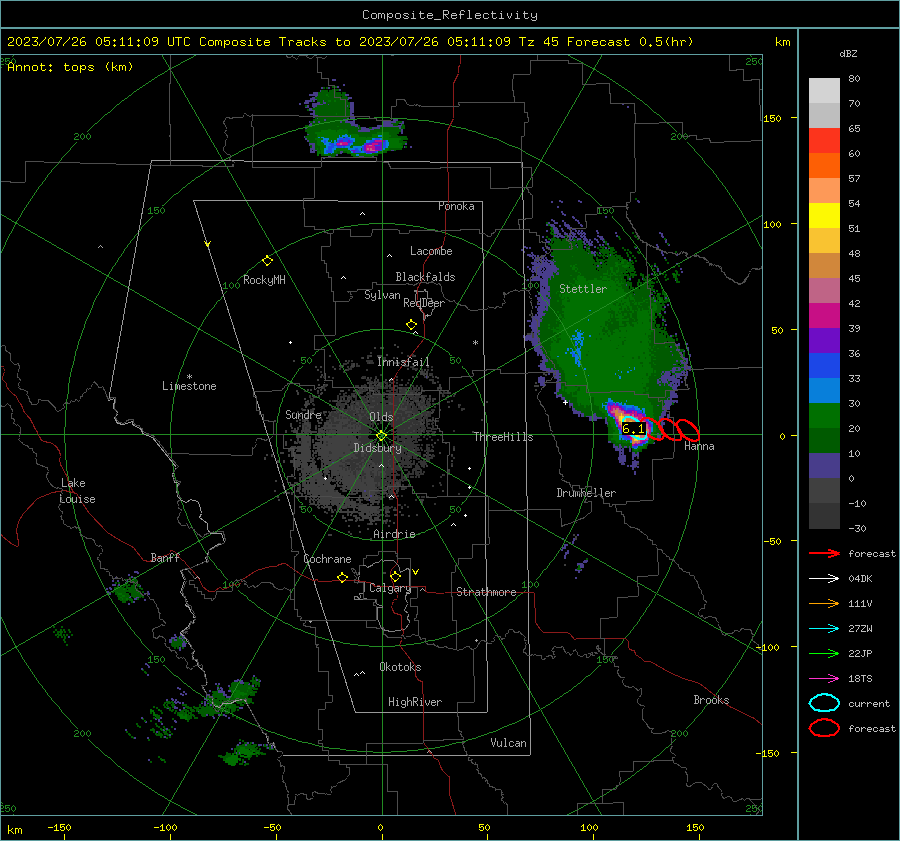Click the red forecast ellipse legend icon
This screenshot has width=900, height=841.
click(x=824, y=728)
